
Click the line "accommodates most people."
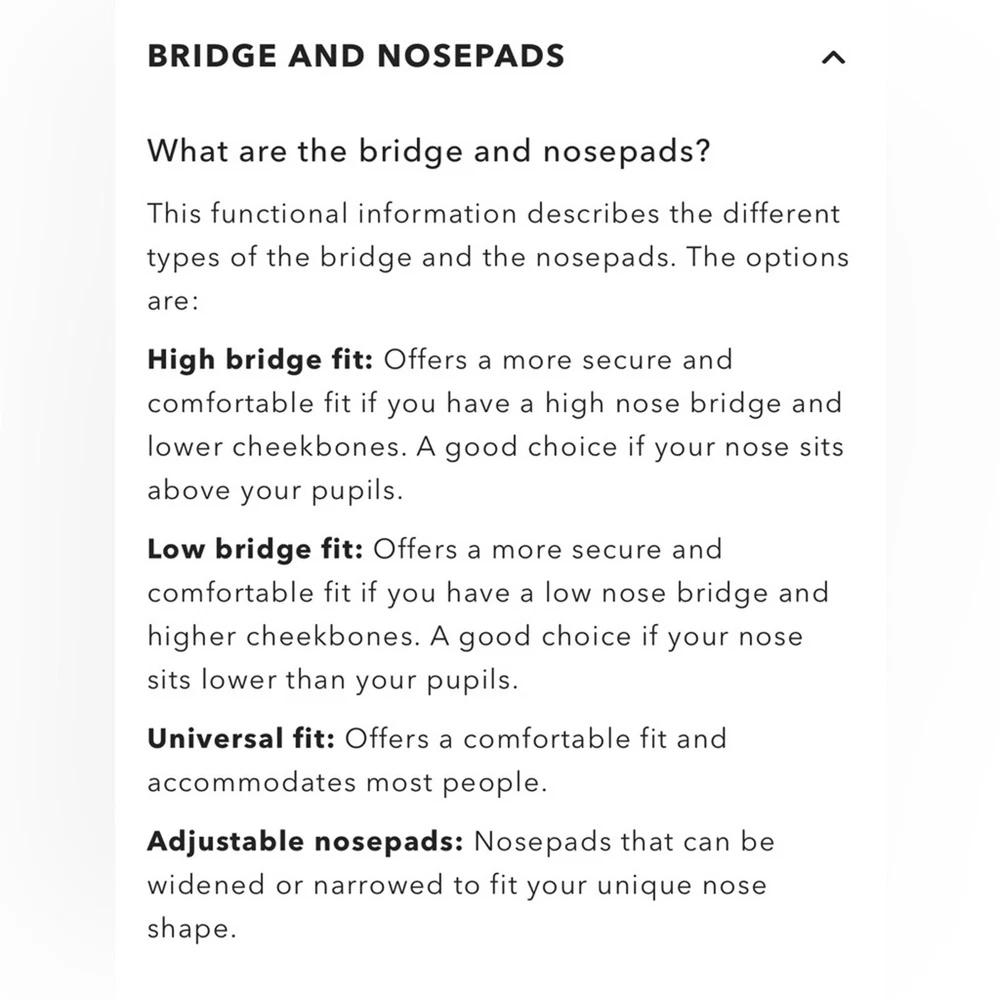(346, 783)
